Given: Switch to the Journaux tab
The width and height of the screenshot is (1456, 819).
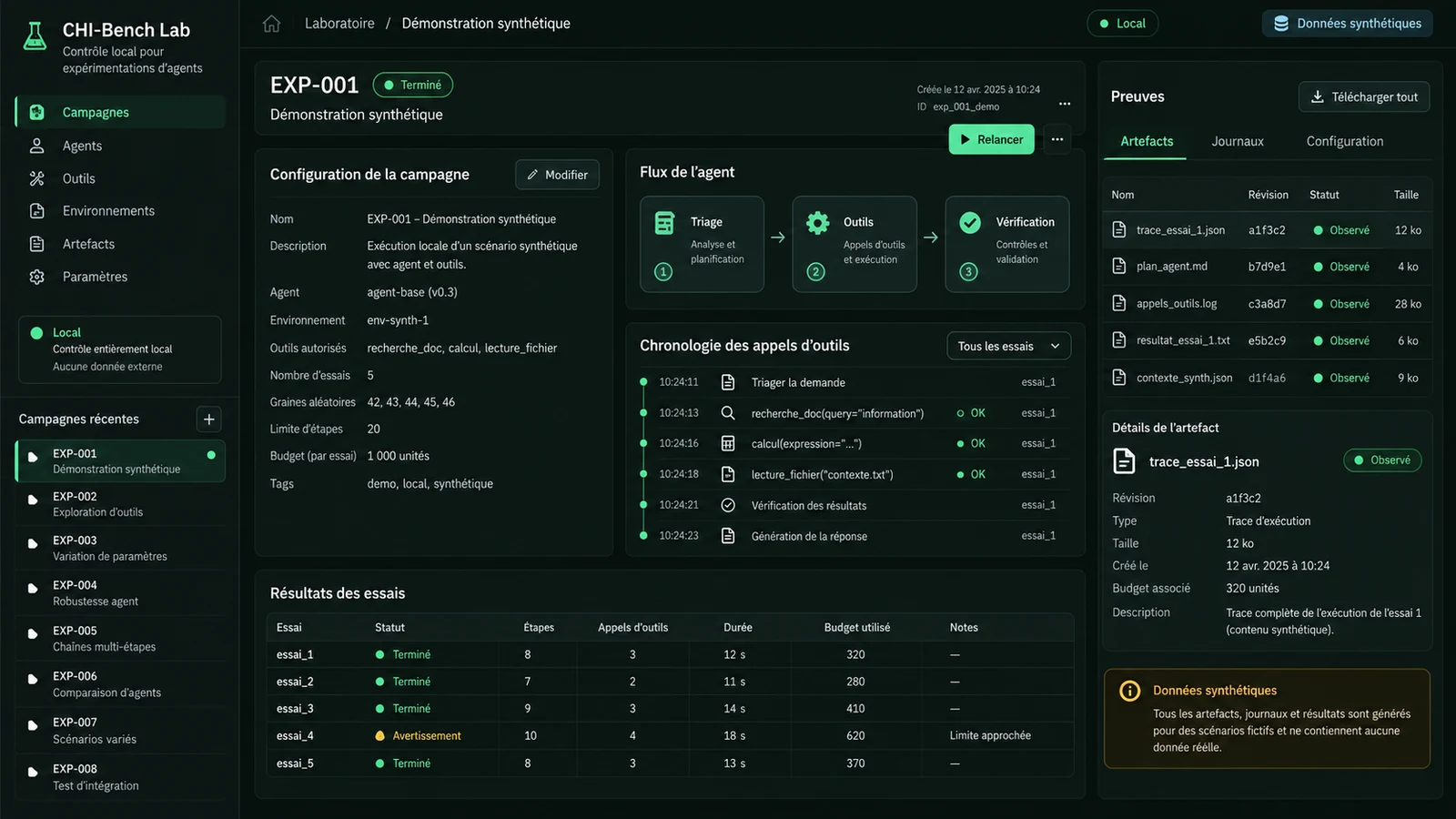Looking at the screenshot, I should 1238,141.
